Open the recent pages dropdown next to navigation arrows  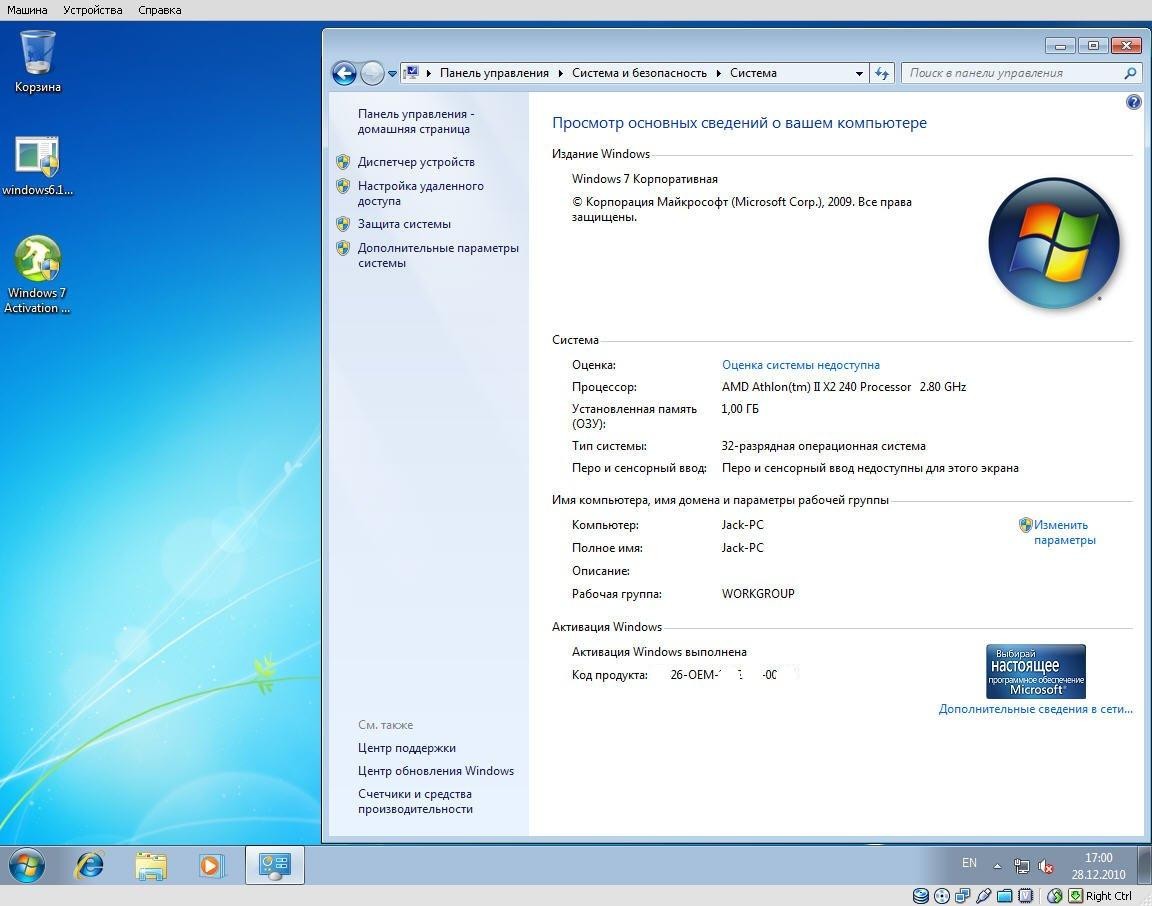(x=392, y=73)
